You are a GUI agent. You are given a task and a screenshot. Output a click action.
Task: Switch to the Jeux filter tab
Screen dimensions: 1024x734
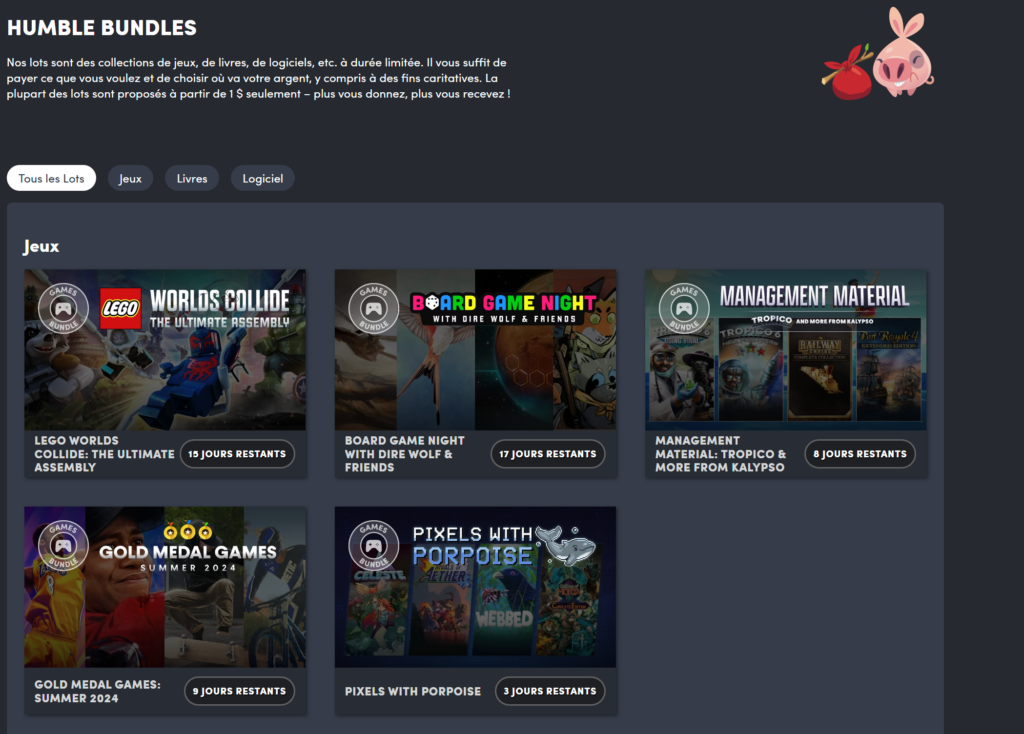pyautogui.click(x=130, y=178)
